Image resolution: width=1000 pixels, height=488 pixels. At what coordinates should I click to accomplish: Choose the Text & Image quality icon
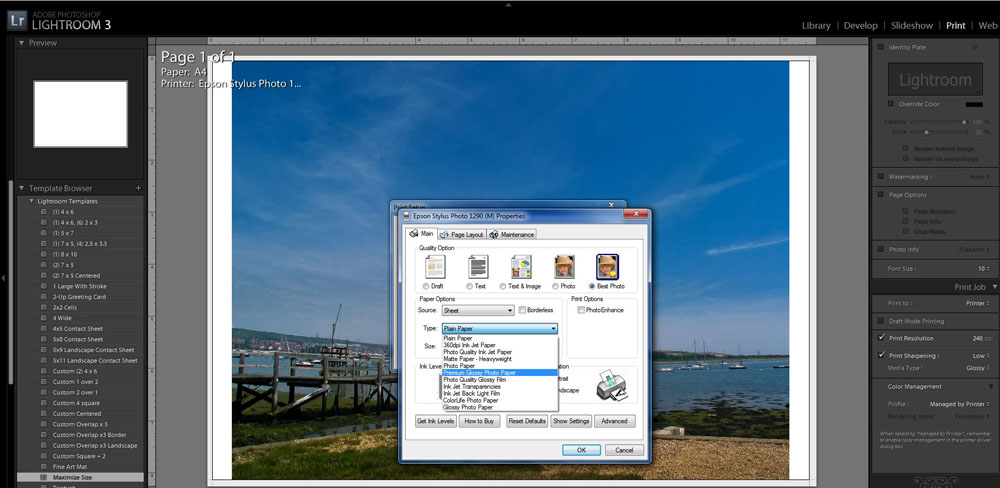(x=521, y=267)
